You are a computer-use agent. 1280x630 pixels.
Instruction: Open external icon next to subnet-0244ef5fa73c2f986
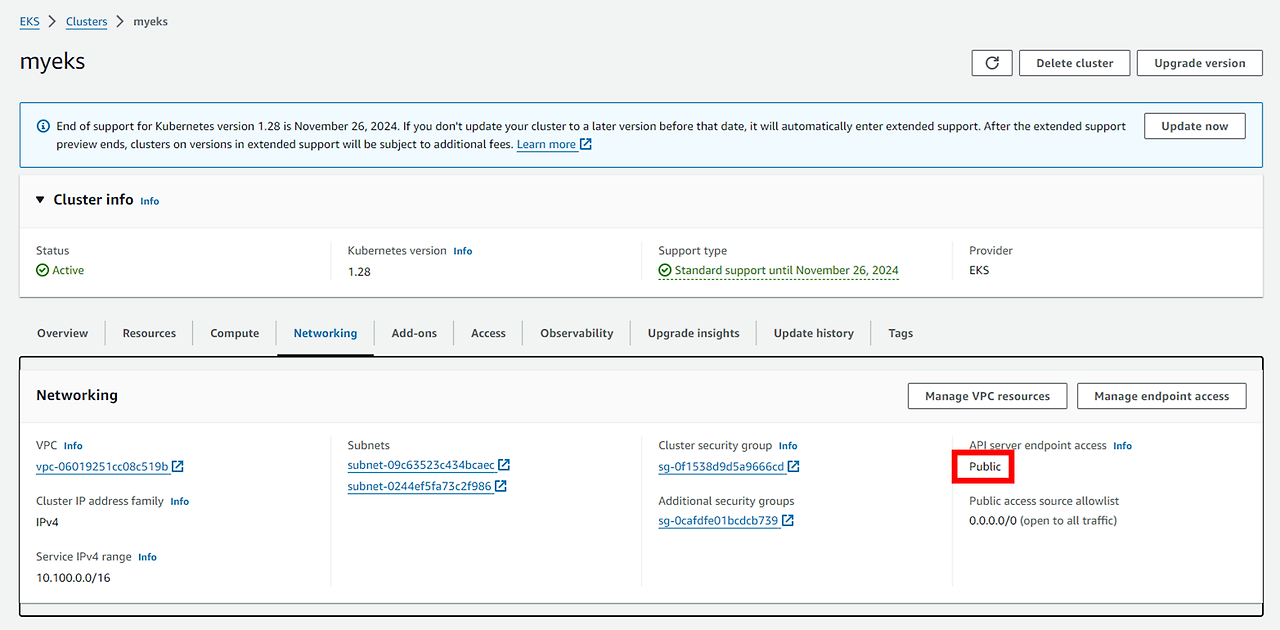click(x=501, y=486)
